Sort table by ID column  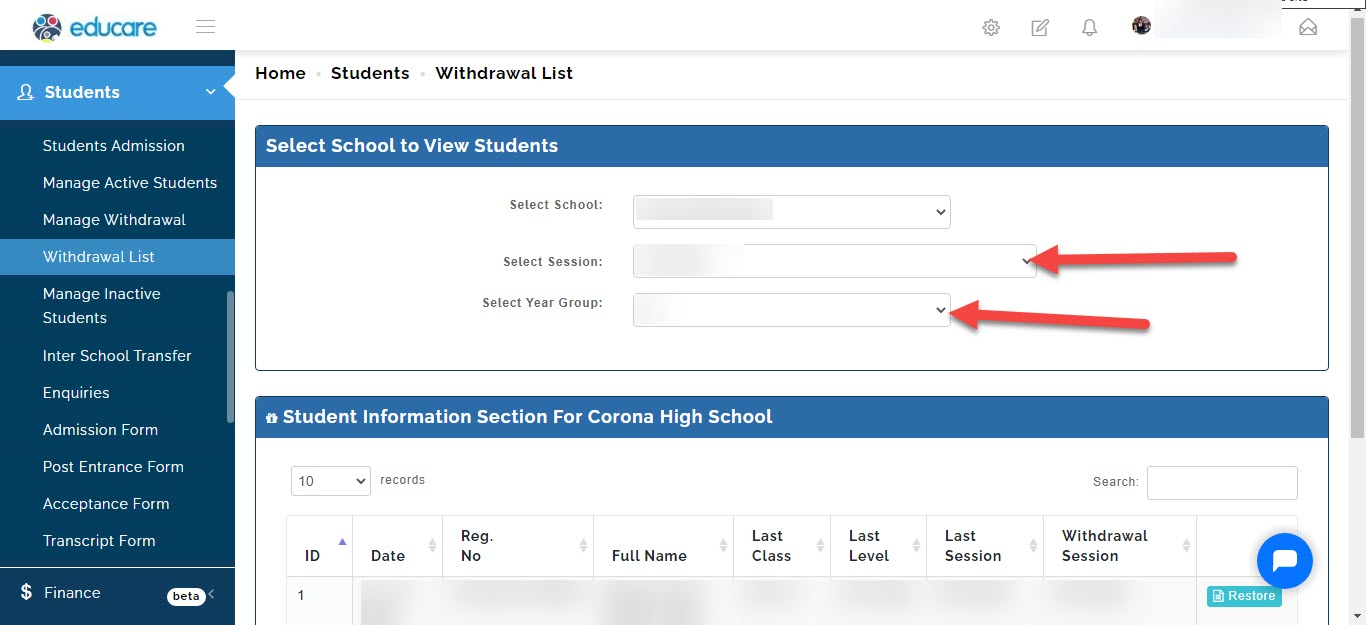[319, 546]
